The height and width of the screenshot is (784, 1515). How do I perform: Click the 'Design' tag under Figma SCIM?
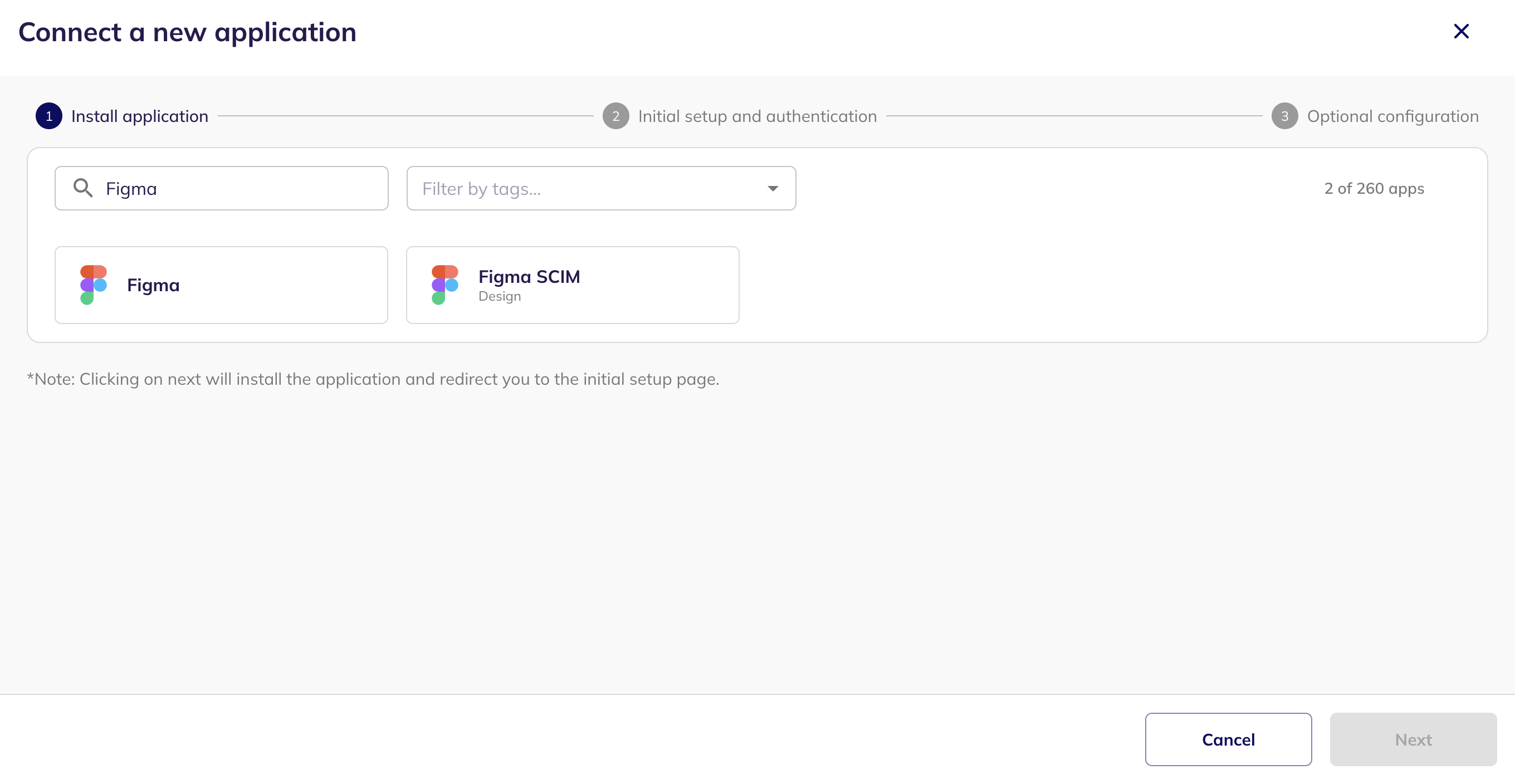tap(499, 296)
